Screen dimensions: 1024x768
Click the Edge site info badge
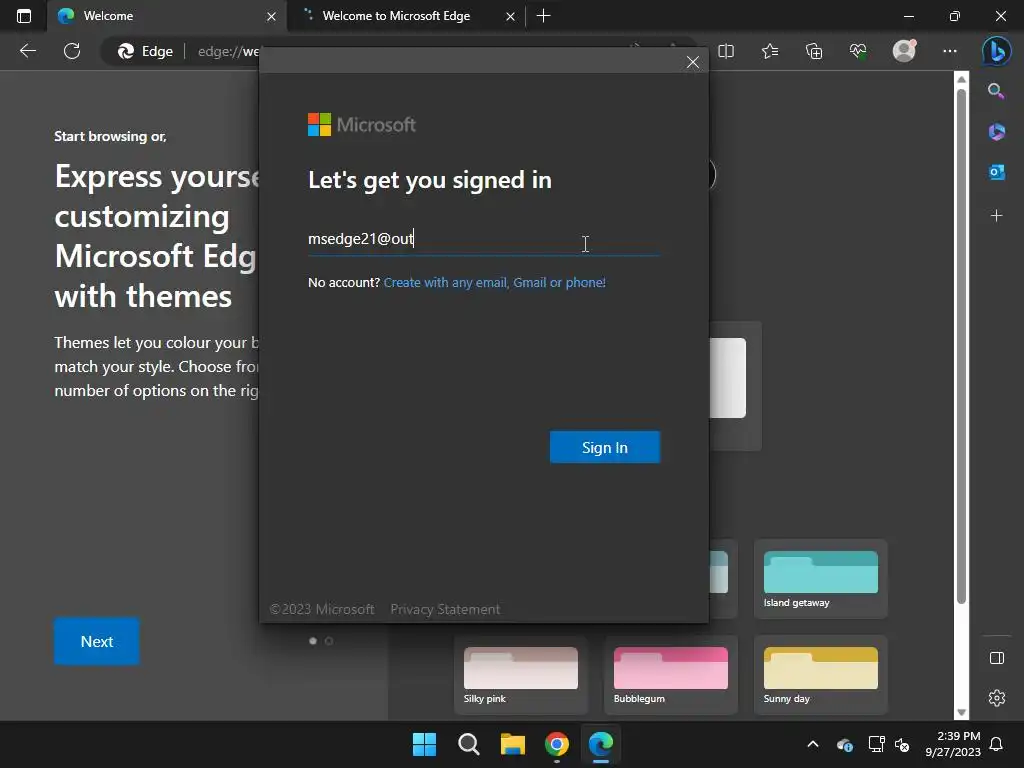(x=146, y=51)
